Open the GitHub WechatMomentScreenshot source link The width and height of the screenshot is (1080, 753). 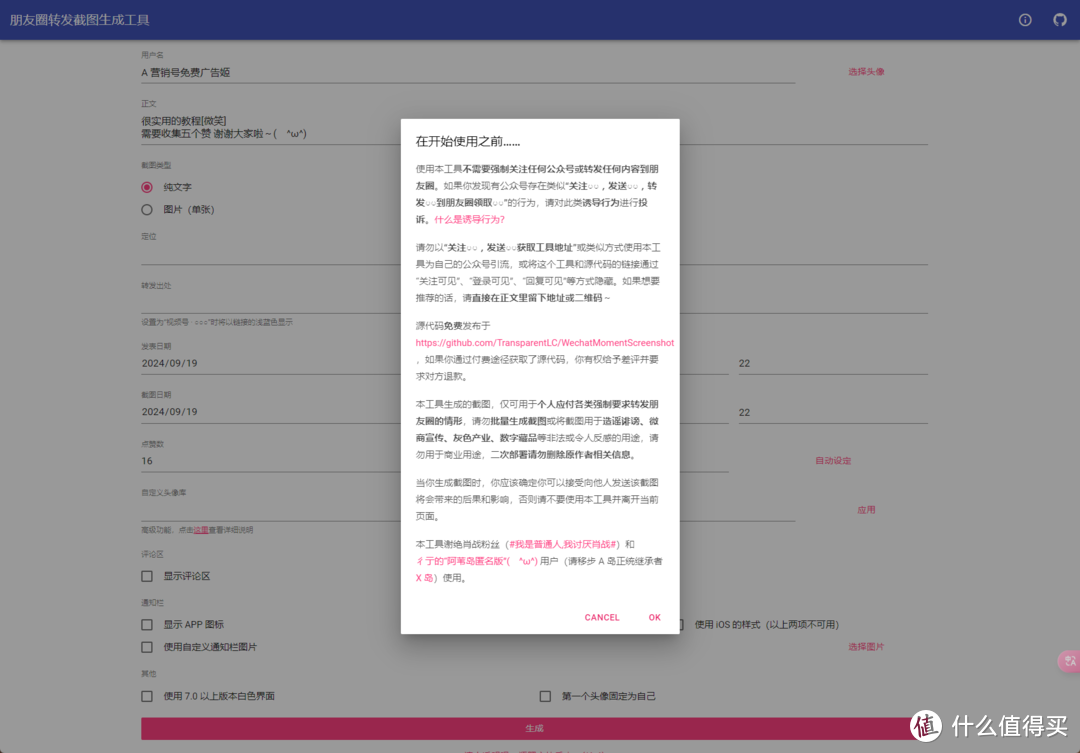click(545, 343)
